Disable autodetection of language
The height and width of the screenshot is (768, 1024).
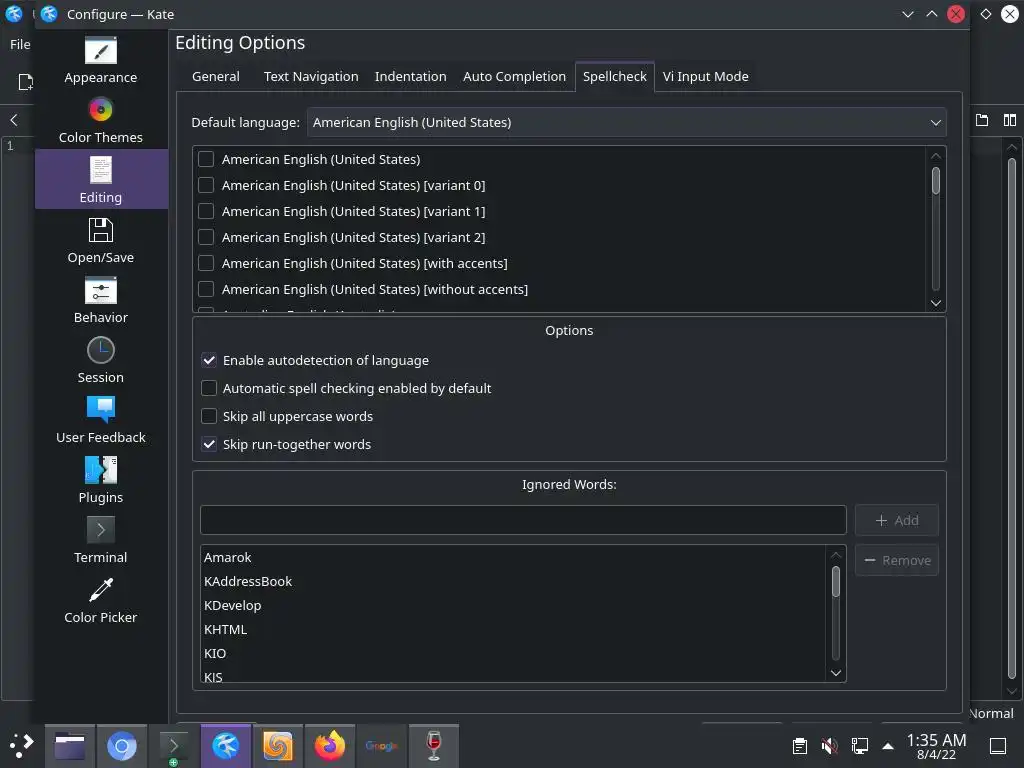coord(209,360)
